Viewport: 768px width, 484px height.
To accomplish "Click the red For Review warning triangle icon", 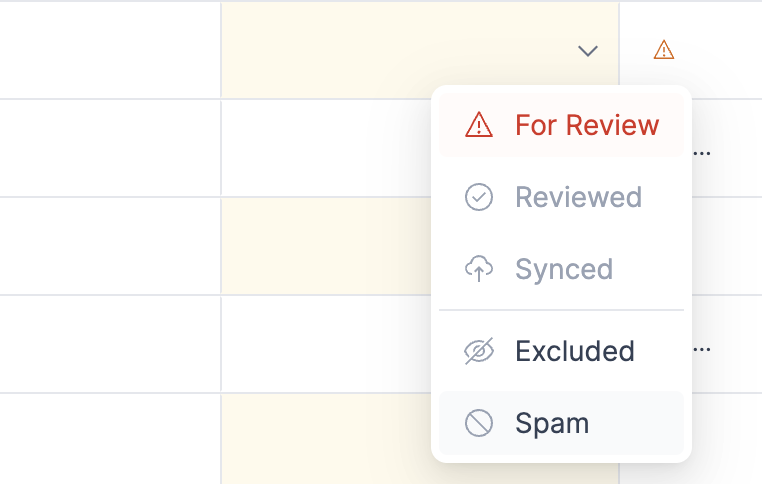I will [x=479, y=125].
